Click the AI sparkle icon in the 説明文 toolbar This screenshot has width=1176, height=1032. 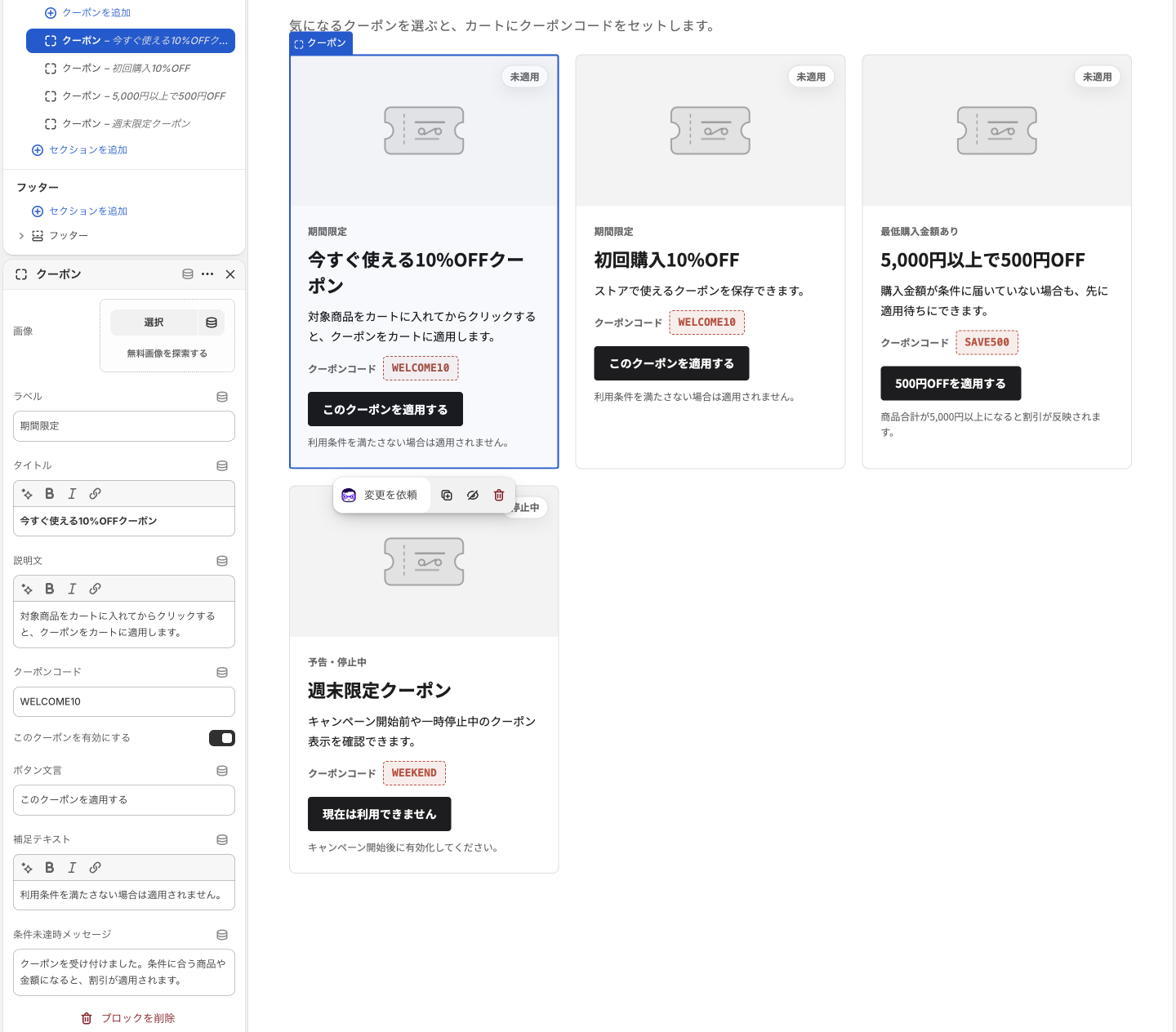coord(27,589)
